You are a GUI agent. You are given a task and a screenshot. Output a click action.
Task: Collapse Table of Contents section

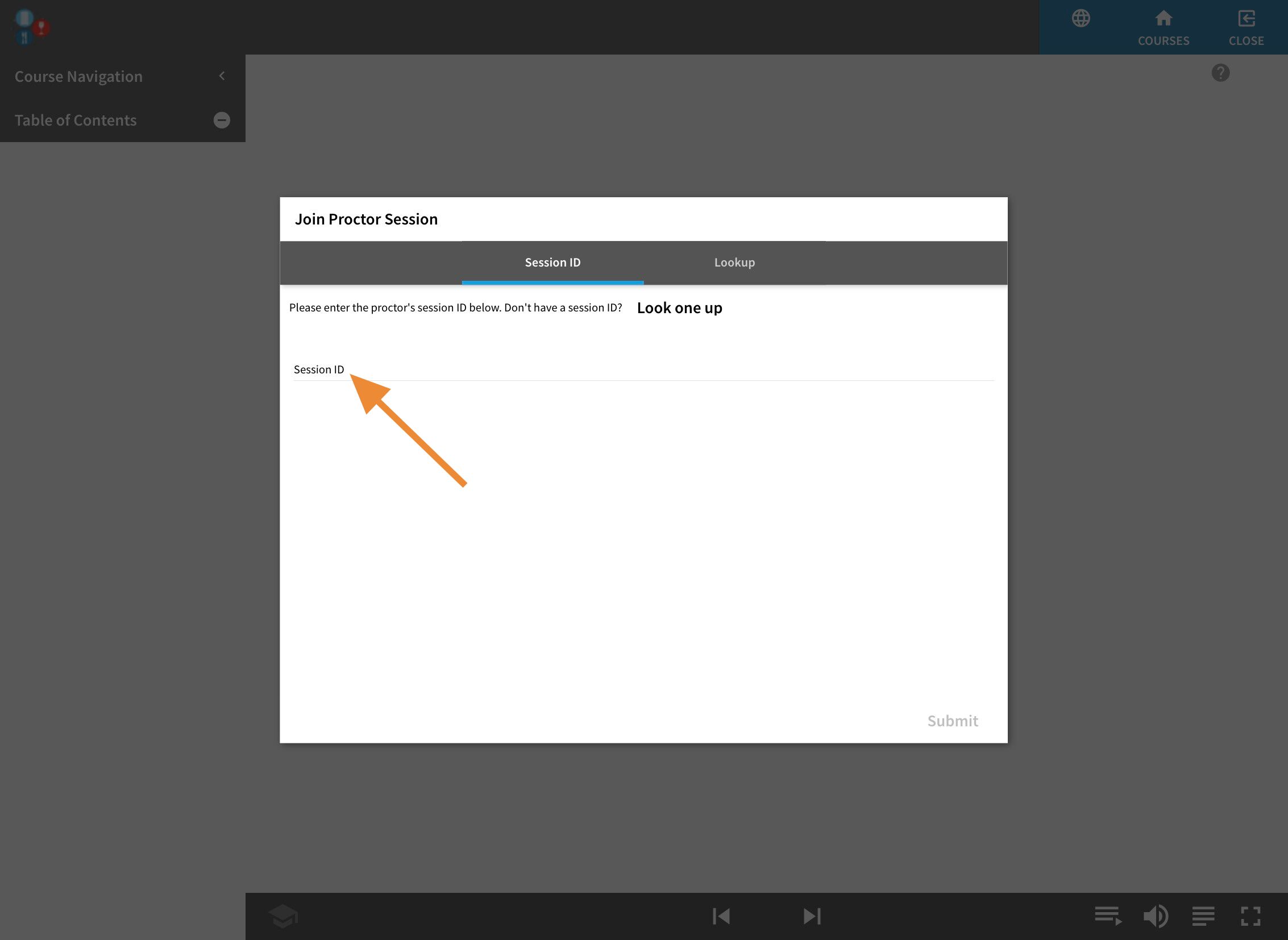click(222, 120)
